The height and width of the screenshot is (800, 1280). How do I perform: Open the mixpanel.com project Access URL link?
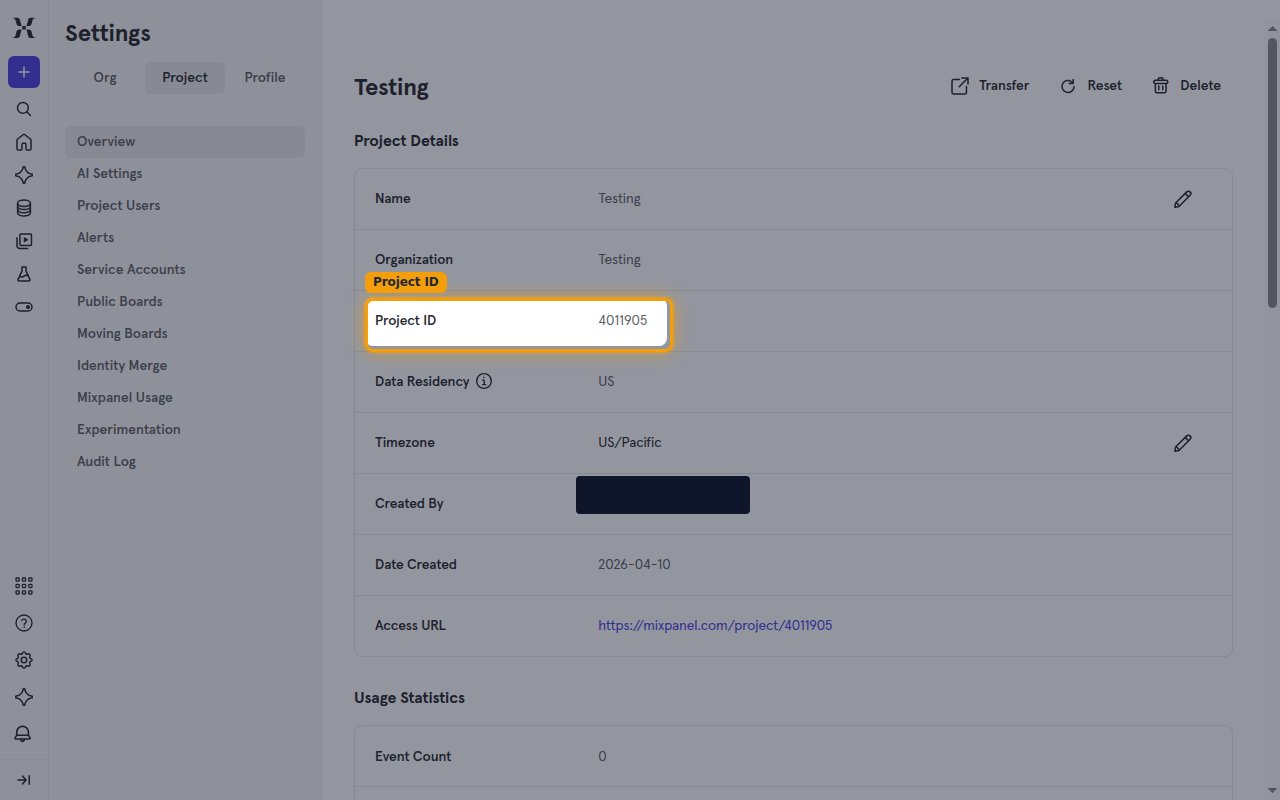[715, 625]
